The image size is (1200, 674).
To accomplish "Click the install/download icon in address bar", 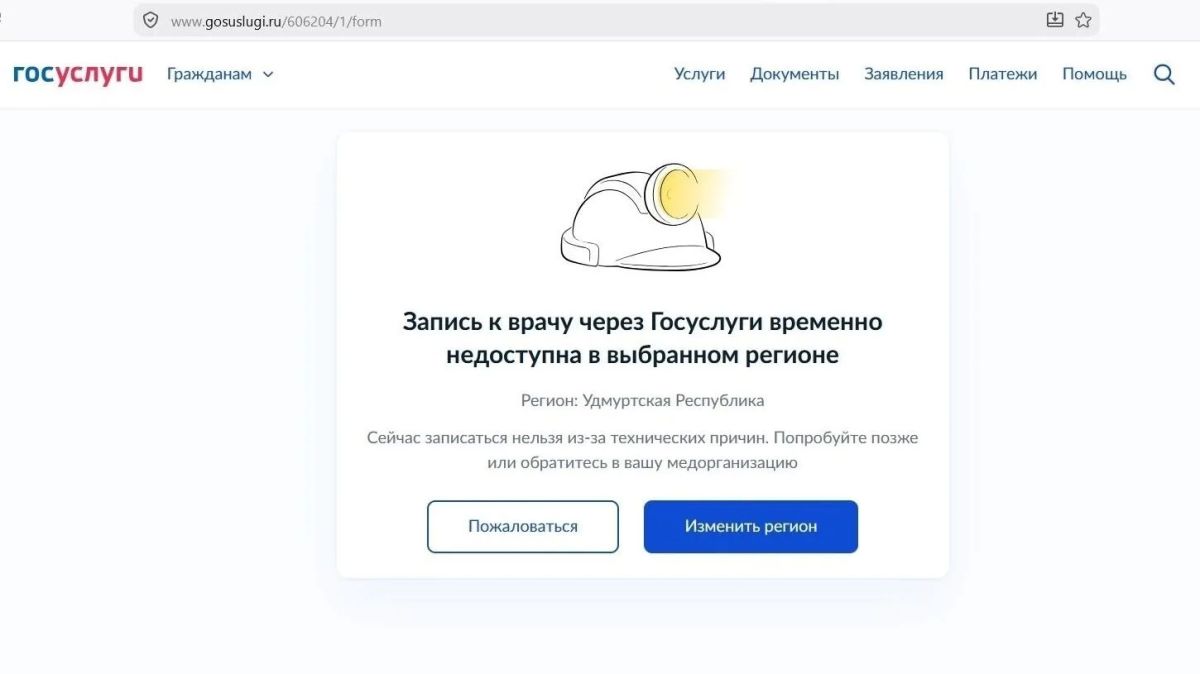I will point(1054,20).
